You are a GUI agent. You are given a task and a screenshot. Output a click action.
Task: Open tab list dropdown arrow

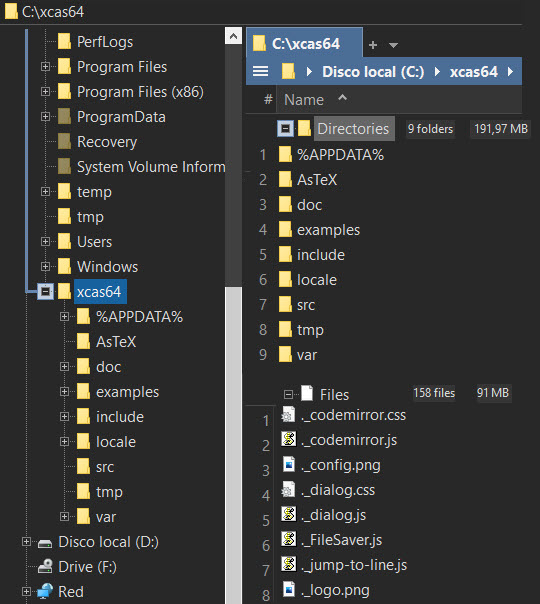point(393,45)
